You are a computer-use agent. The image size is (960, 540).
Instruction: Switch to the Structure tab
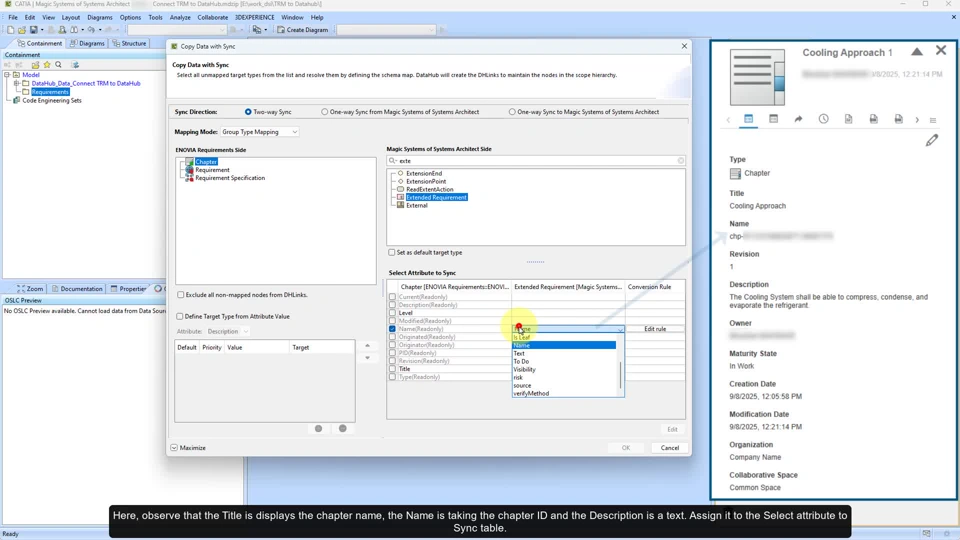click(x=129, y=43)
